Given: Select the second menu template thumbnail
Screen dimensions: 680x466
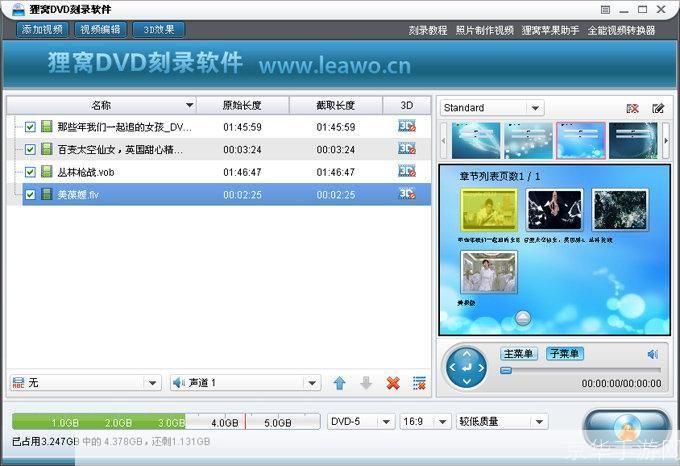Looking at the screenshot, I should 528,140.
